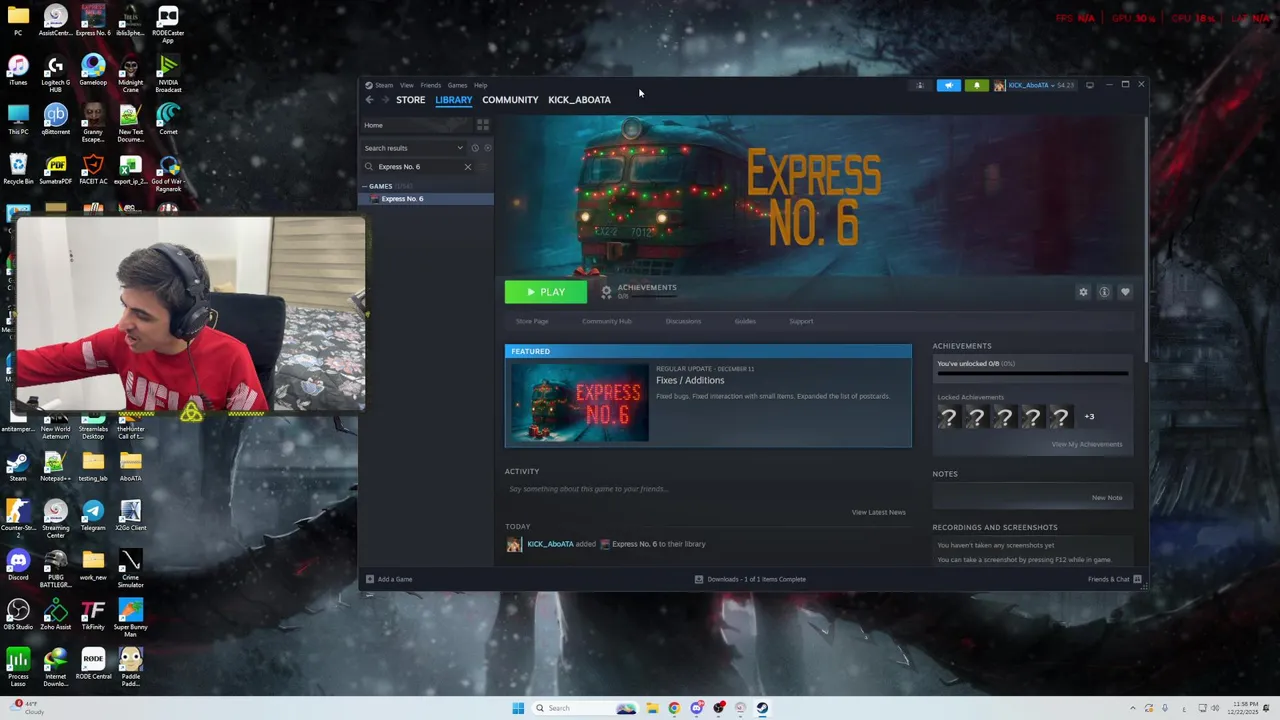
Task: Click View My Achievements link
Action: (1086, 444)
